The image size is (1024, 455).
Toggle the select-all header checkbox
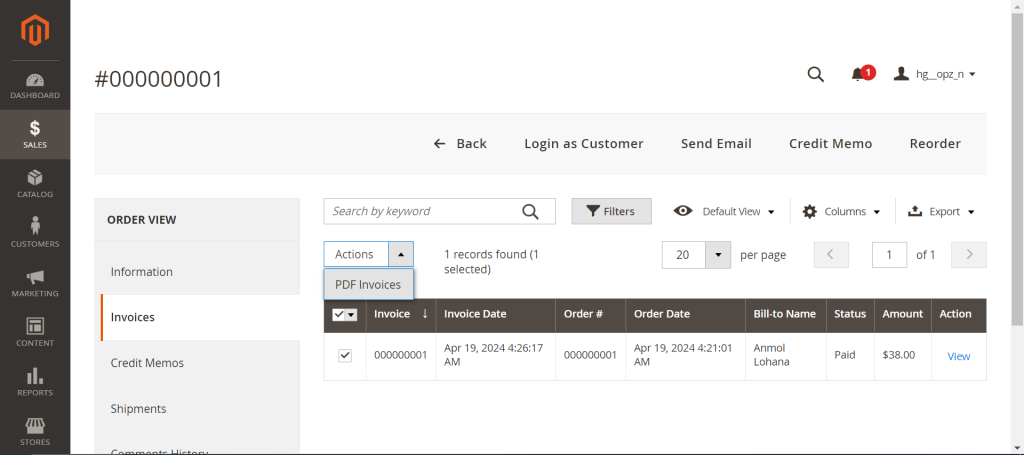click(x=339, y=315)
